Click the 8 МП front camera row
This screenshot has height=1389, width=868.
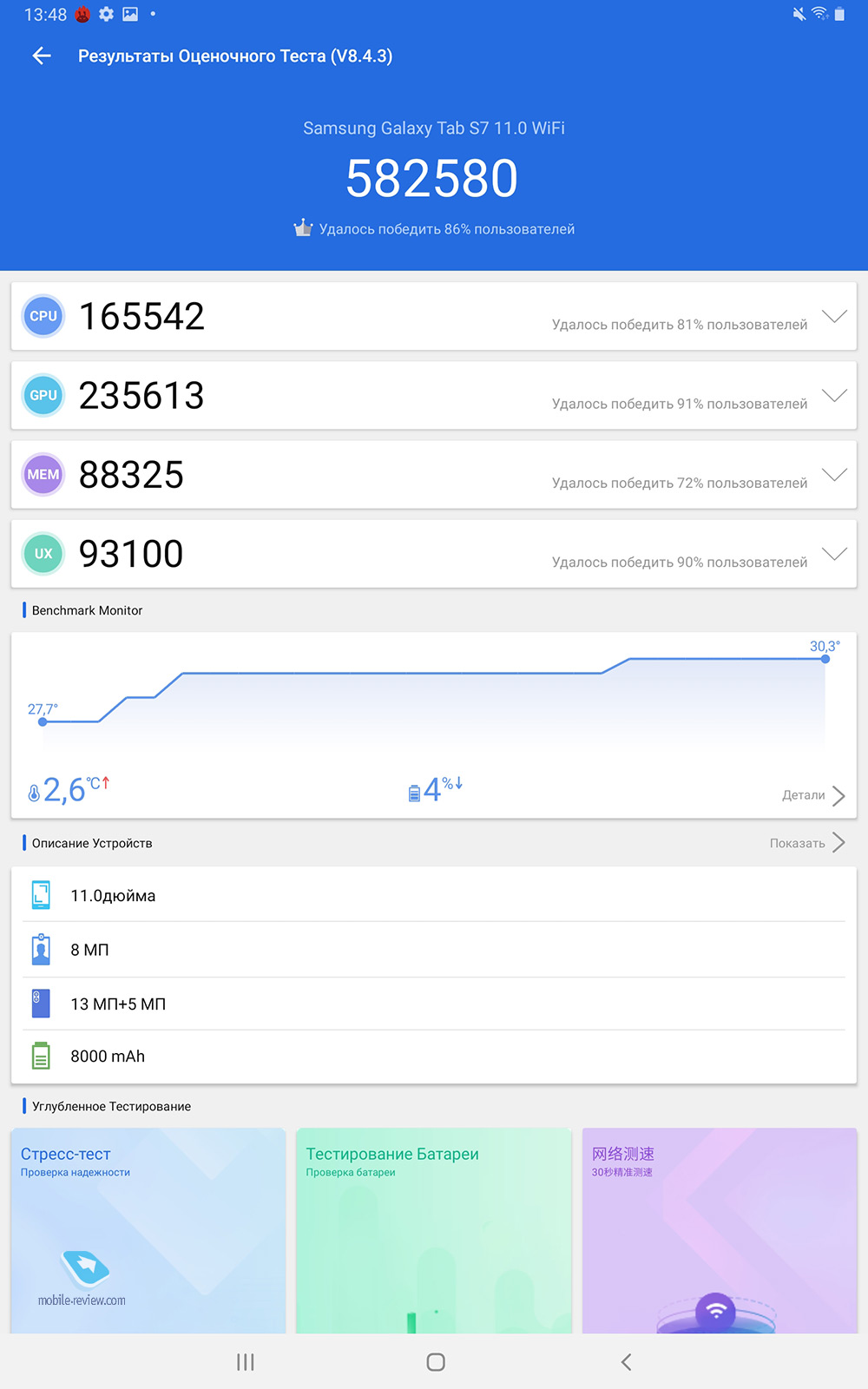click(434, 950)
